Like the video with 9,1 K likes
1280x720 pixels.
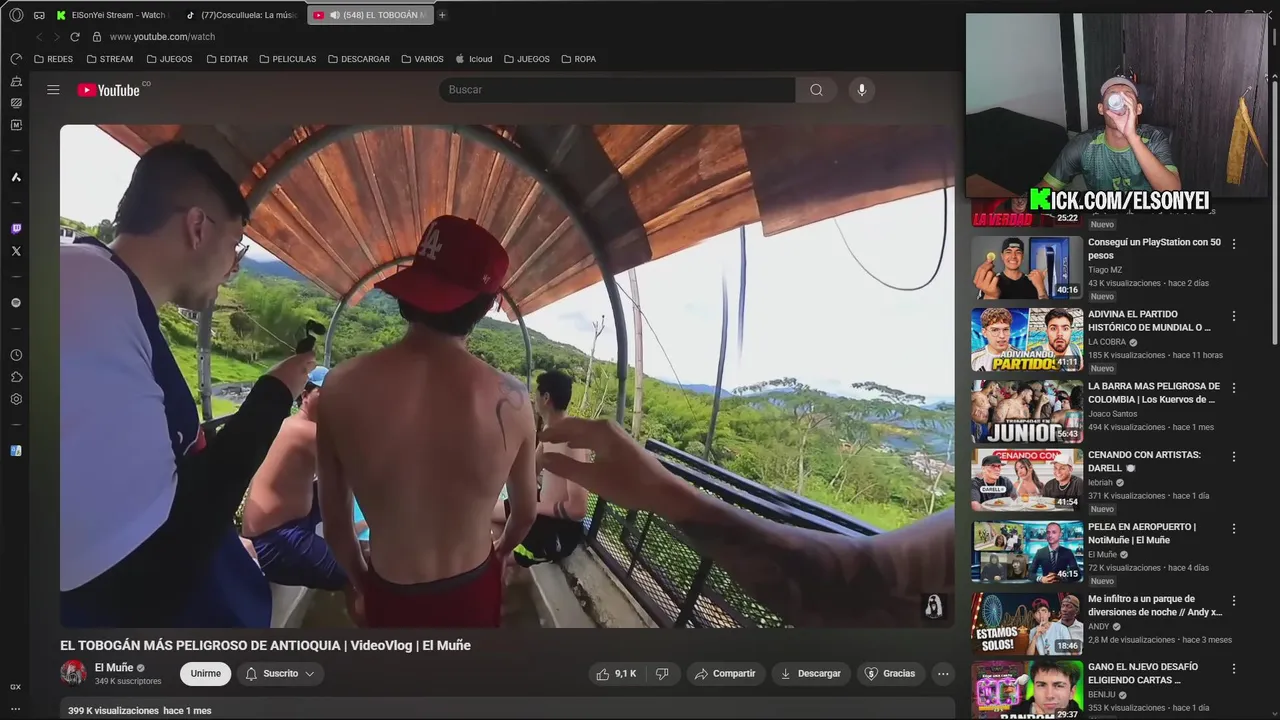(617, 674)
